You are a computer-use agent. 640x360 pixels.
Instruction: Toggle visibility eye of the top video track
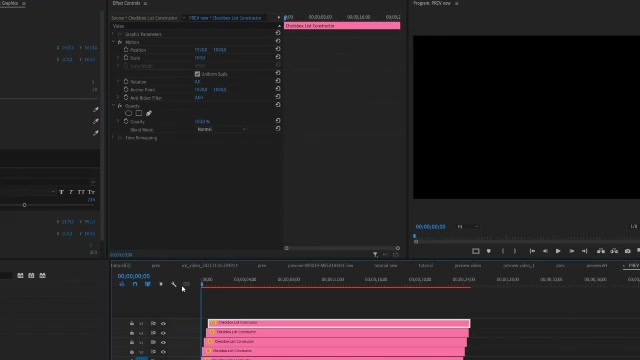click(163, 323)
